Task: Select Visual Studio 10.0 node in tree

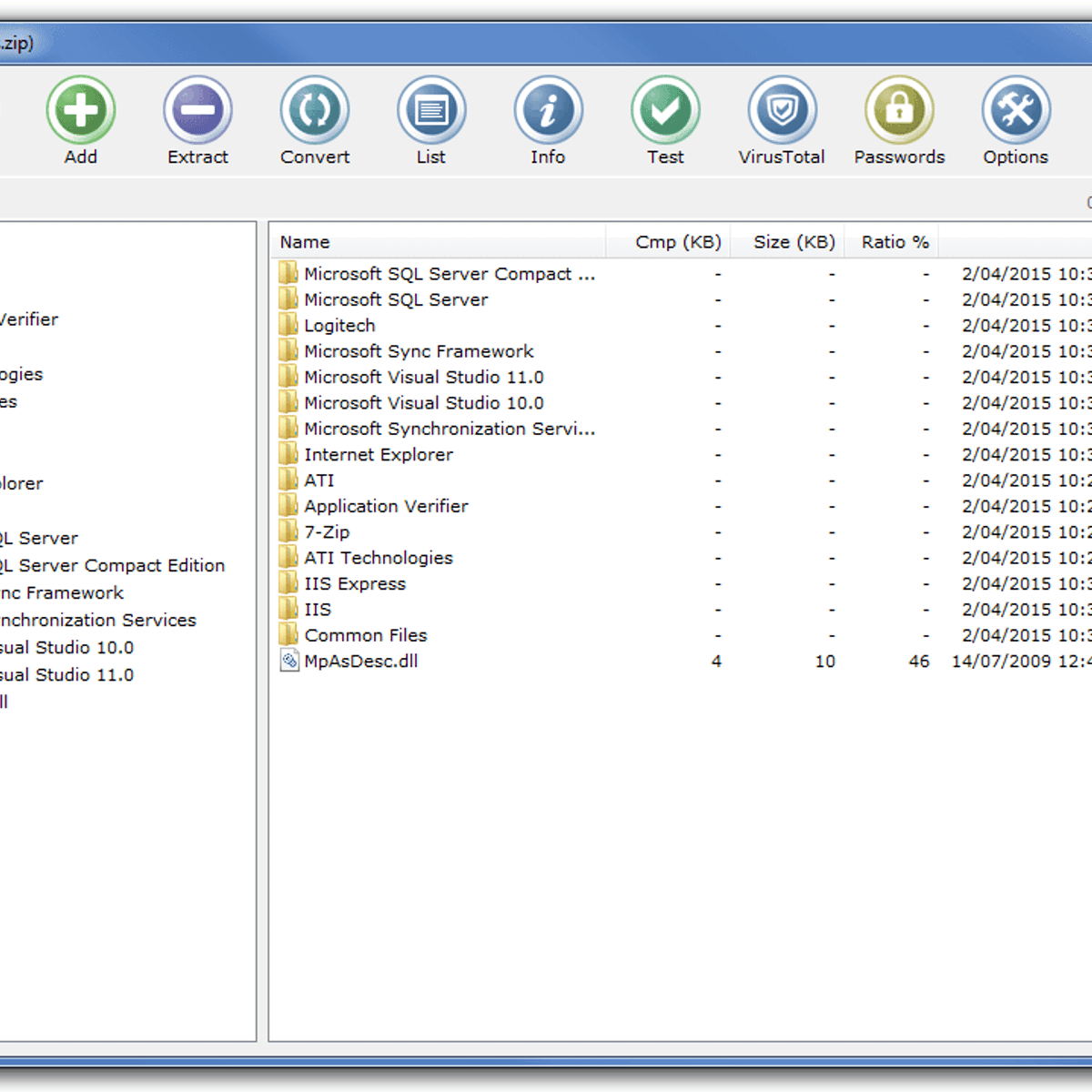Action: 66,647
